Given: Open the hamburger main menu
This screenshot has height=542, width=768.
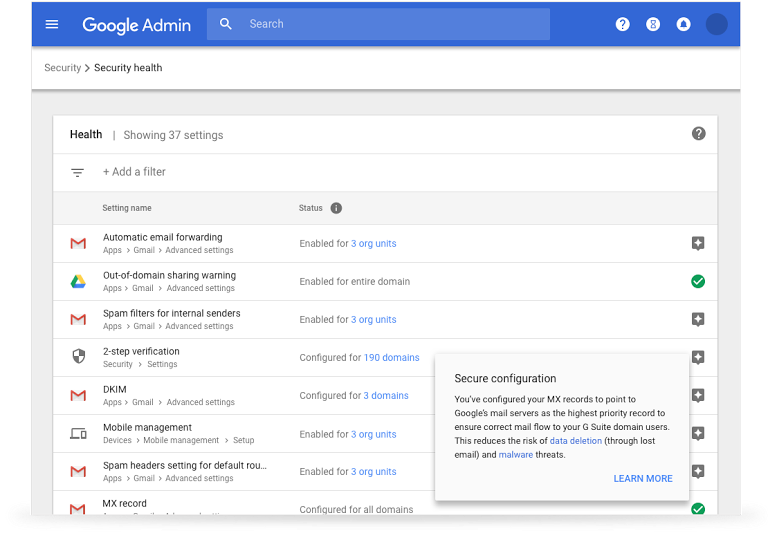Looking at the screenshot, I should (52, 24).
